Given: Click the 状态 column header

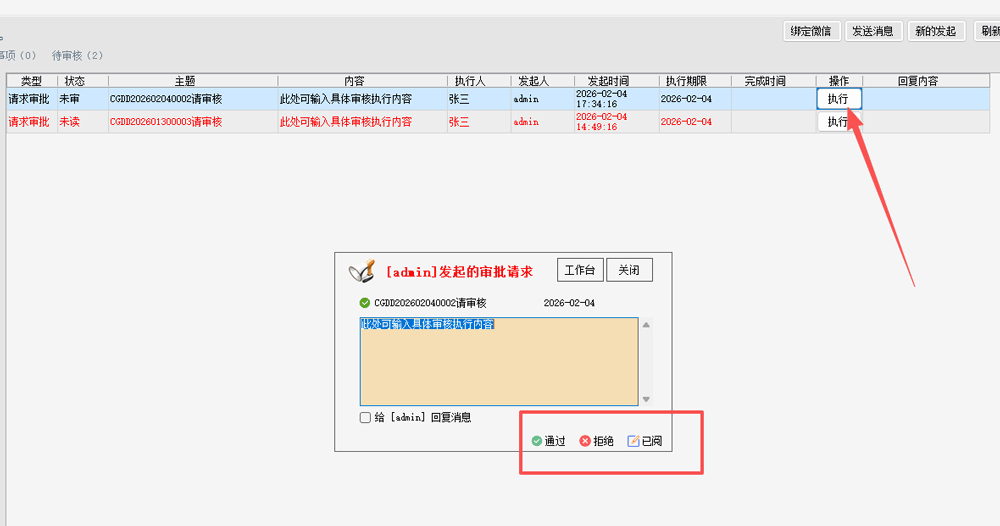Looking at the screenshot, I should [x=75, y=81].
